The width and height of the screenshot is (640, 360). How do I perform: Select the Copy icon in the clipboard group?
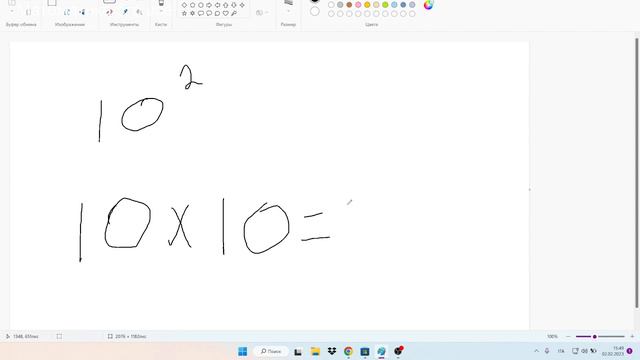tap(29, 12)
